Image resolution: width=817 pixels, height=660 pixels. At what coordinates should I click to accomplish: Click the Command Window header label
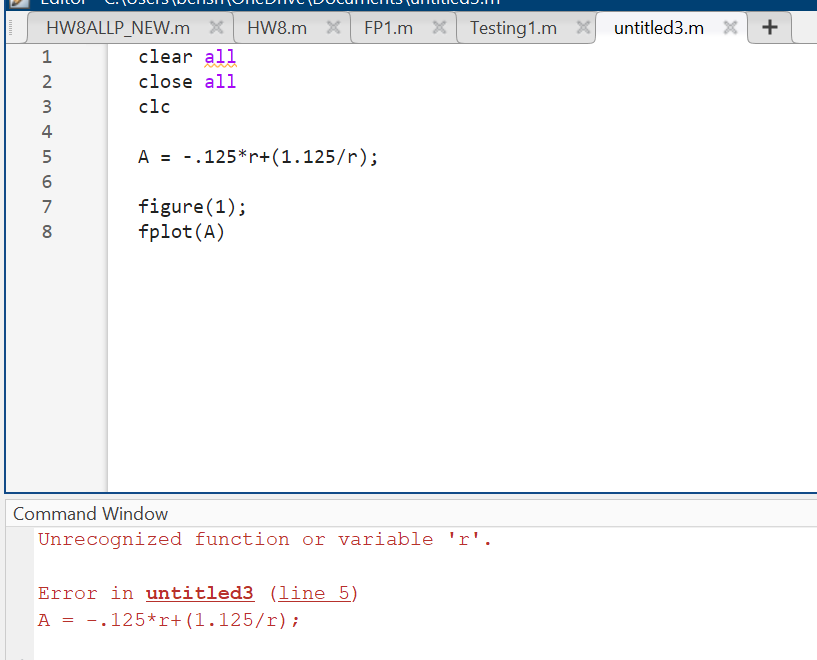coord(90,513)
